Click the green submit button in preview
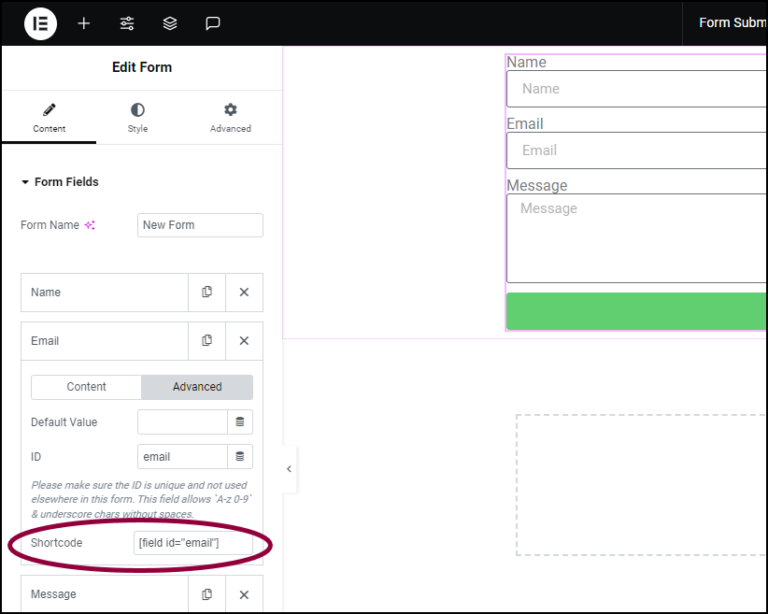The width and height of the screenshot is (768, 614). [x=636, y=311]
